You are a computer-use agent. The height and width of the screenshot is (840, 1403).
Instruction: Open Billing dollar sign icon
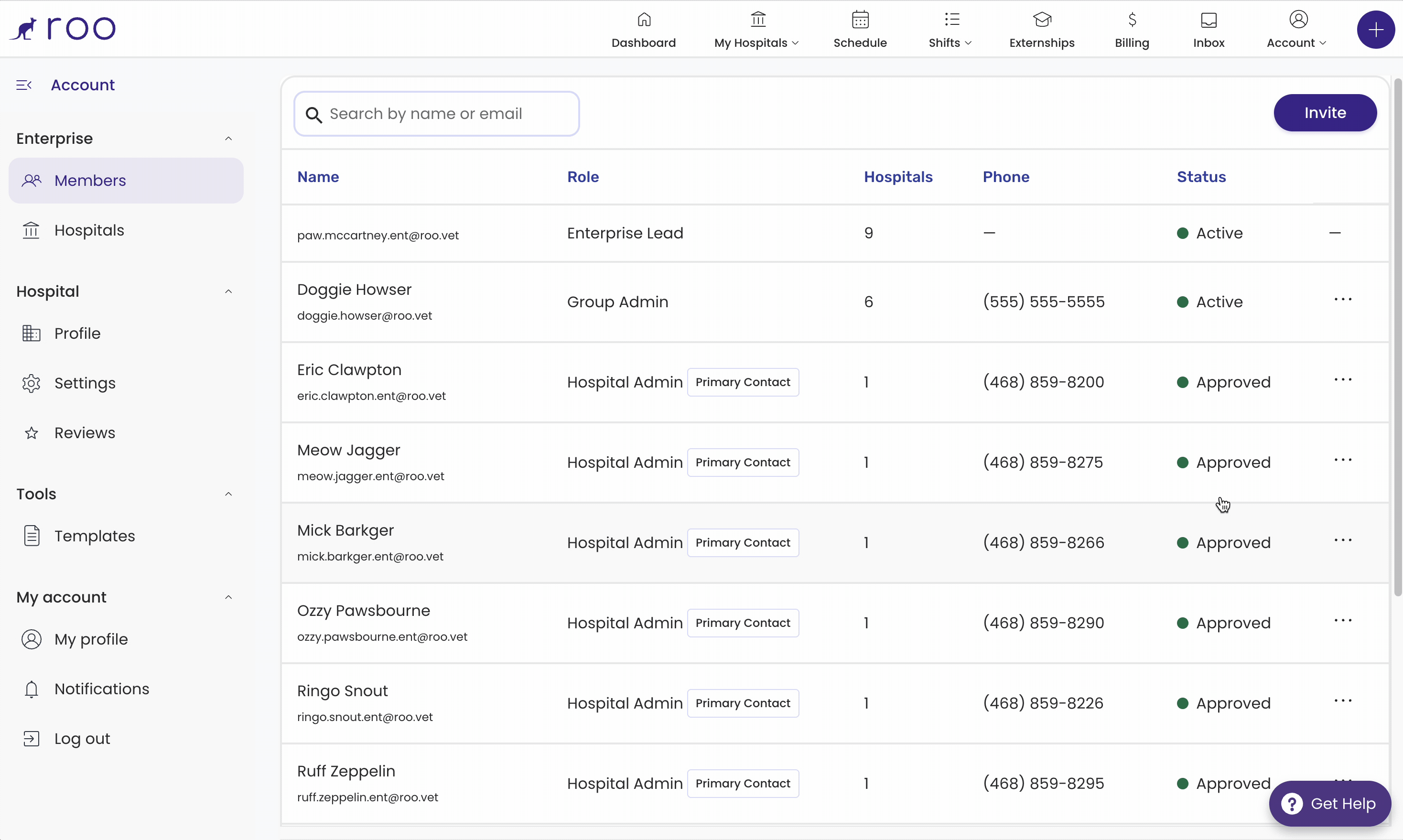pyautogui.click(x=1132, y=20)
